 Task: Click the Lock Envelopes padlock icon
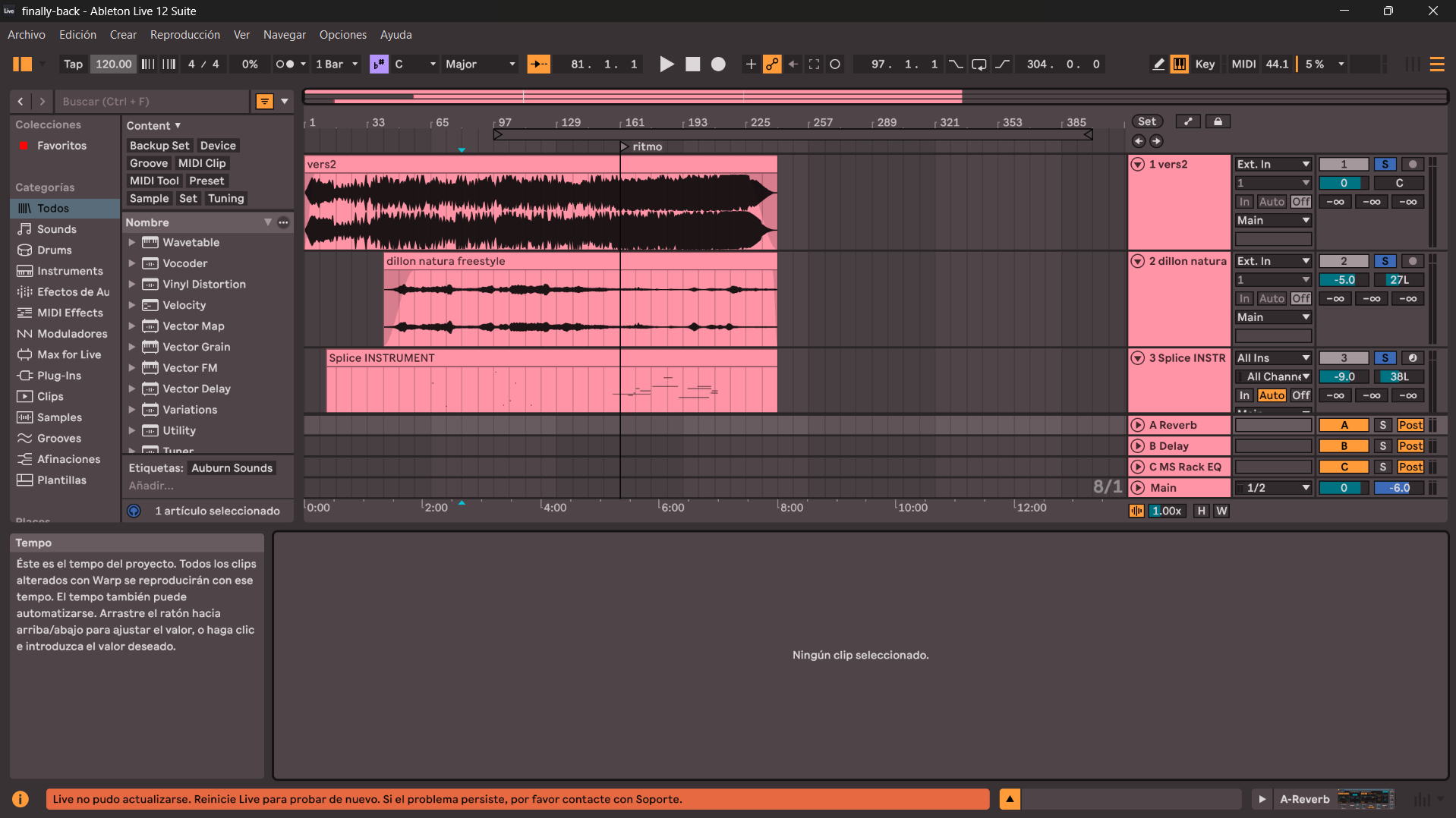[x=1218, y=121]
